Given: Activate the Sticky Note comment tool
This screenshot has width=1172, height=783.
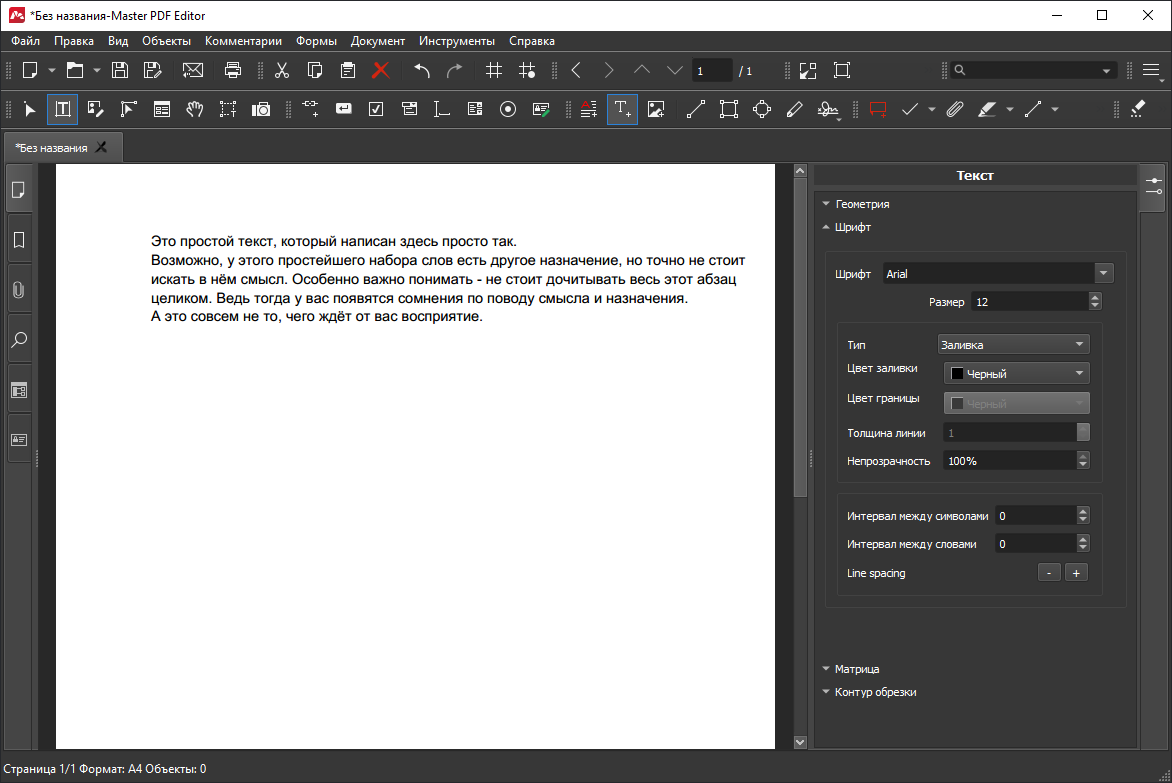Looking at the screenshot, I should [877, 109].
